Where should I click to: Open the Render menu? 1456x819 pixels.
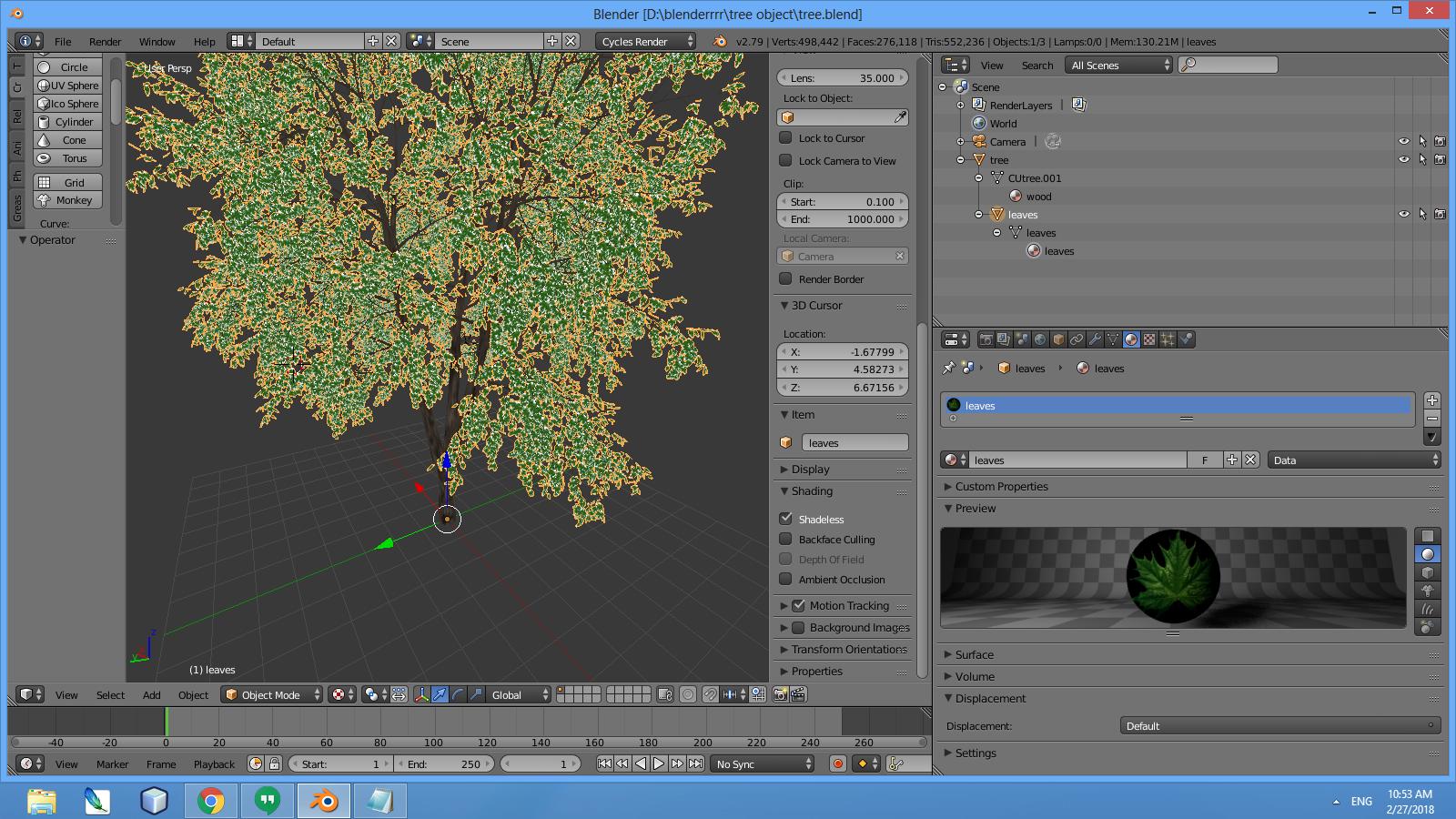pos(105,41)
